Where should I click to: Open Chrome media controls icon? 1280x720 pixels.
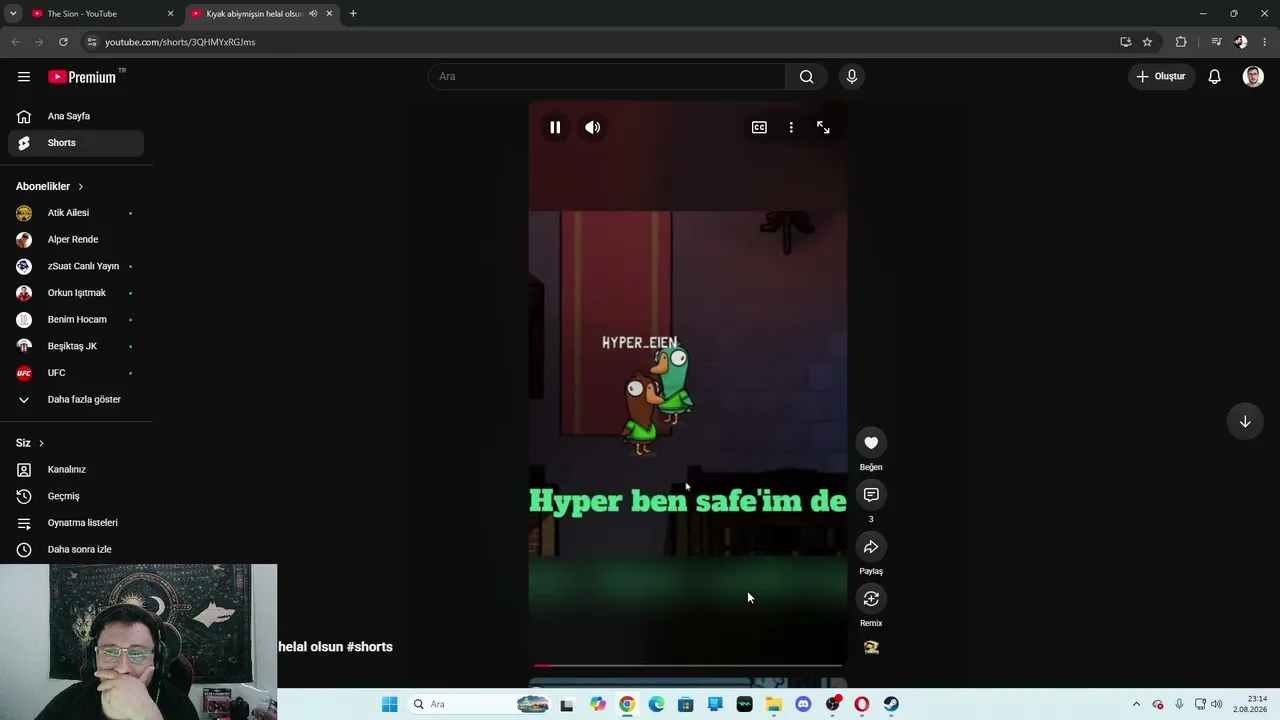coord(1216,42)
